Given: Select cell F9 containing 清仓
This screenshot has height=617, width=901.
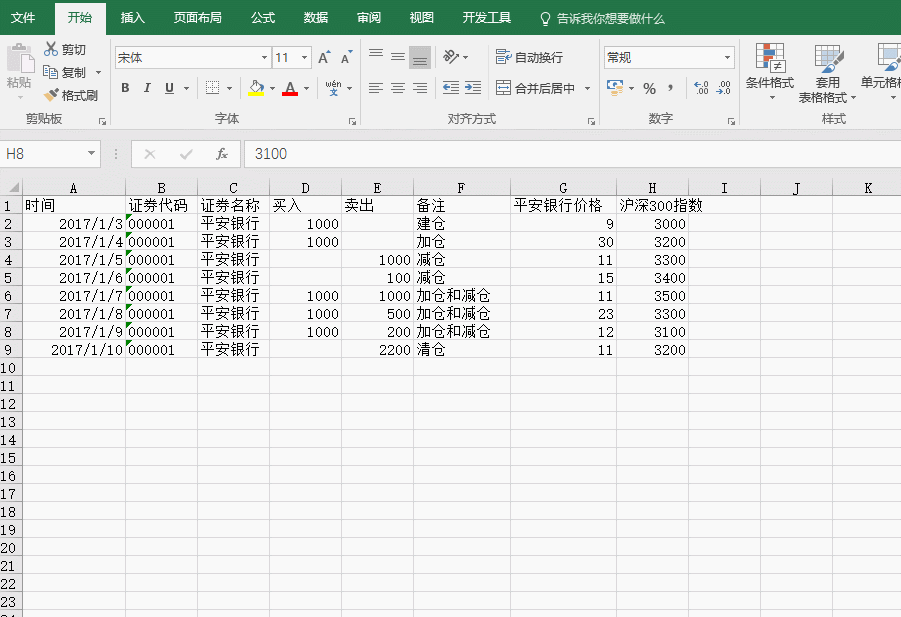Looking at the screenshot, I should click(461, 350).
